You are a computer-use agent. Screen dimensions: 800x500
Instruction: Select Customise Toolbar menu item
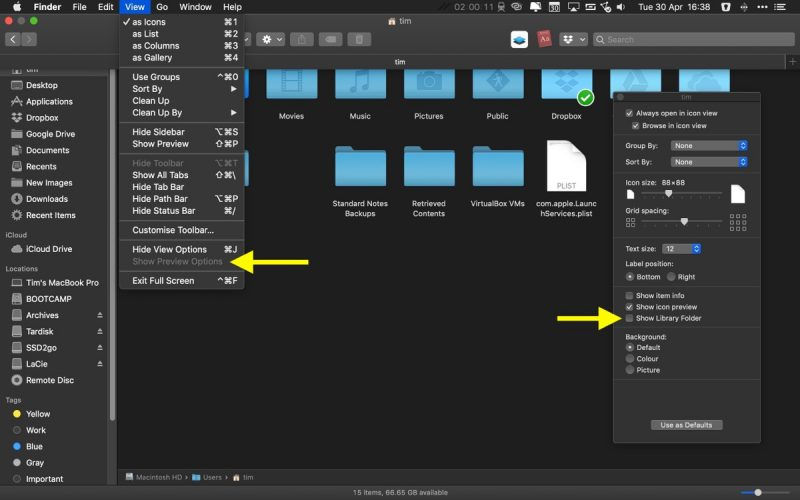(x=182, y=230)
